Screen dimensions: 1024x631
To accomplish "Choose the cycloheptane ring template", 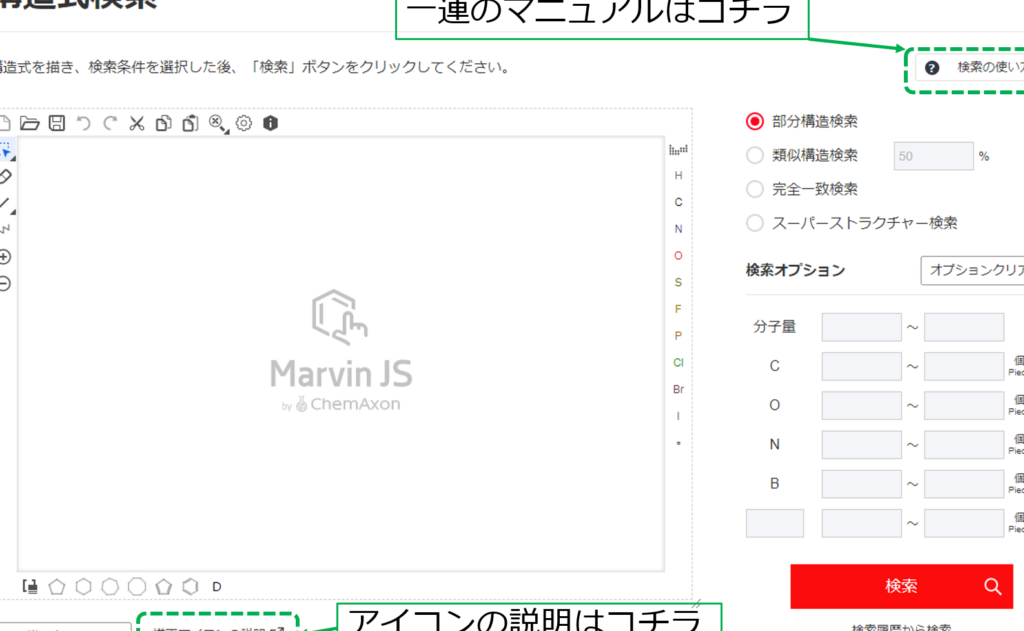I will (110, 587).
